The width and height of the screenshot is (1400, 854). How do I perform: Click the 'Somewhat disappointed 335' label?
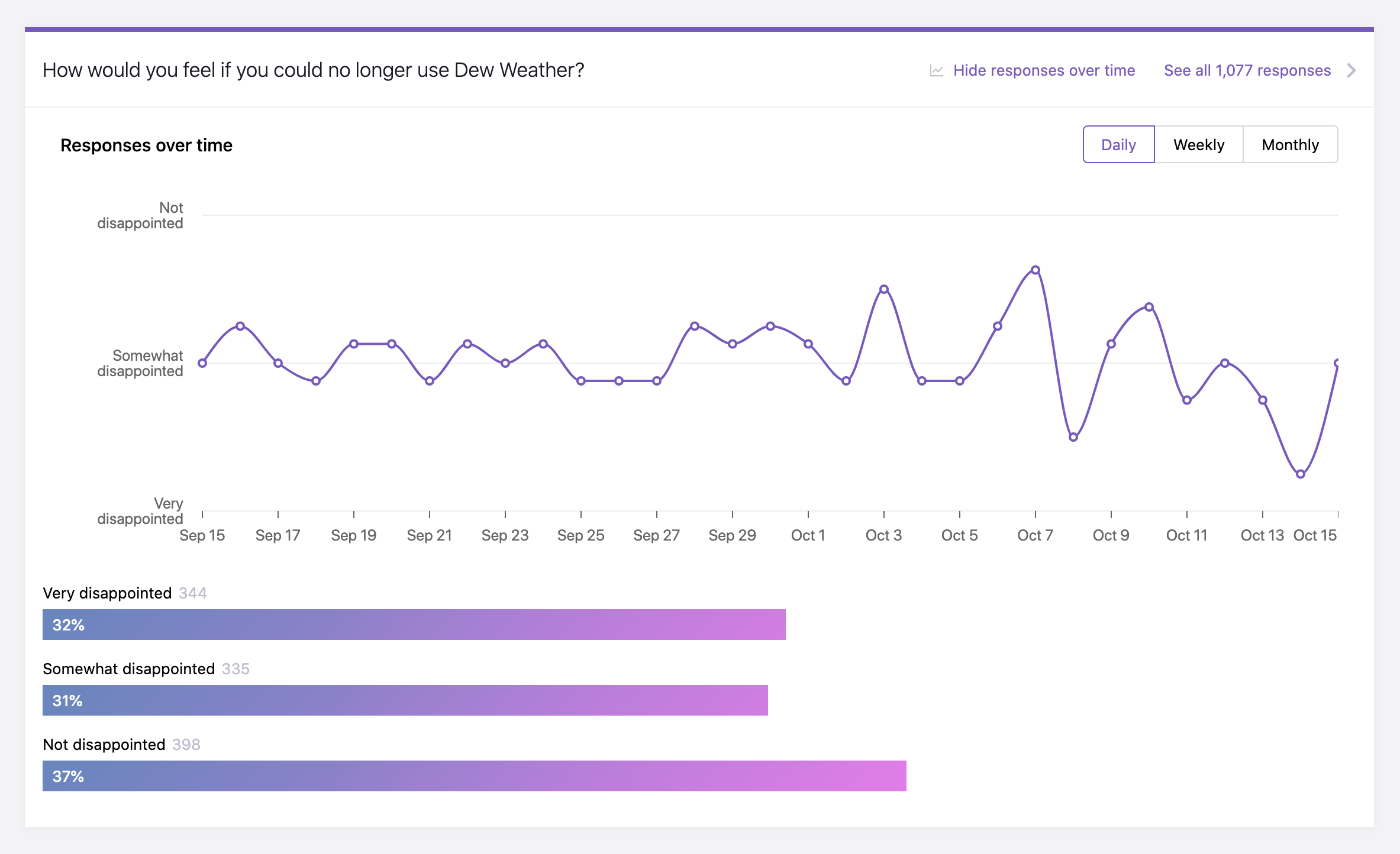point(146,669)
